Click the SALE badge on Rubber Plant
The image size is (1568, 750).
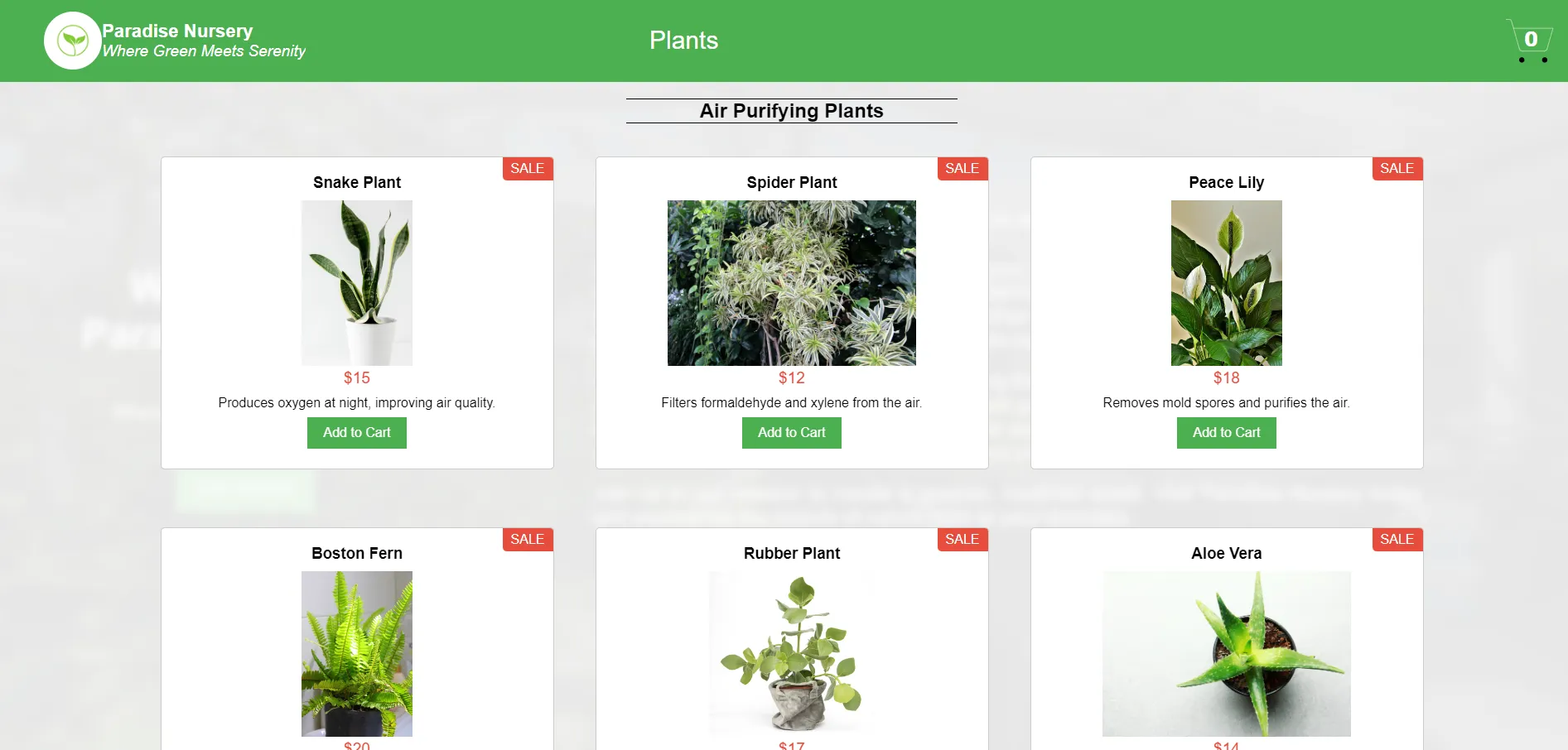[x=963, y=540]
